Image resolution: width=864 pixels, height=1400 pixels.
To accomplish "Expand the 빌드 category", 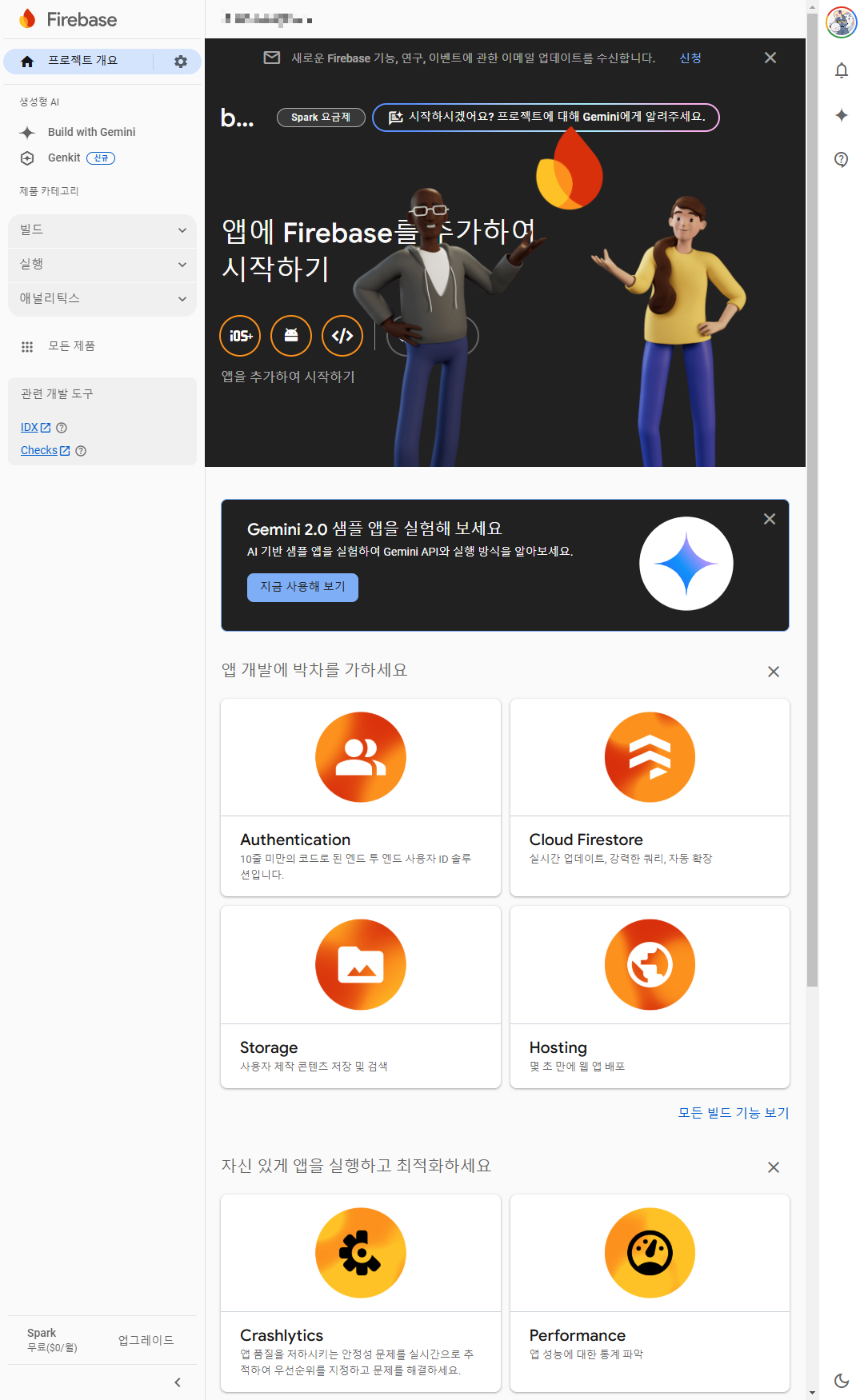I will (102, 230).
